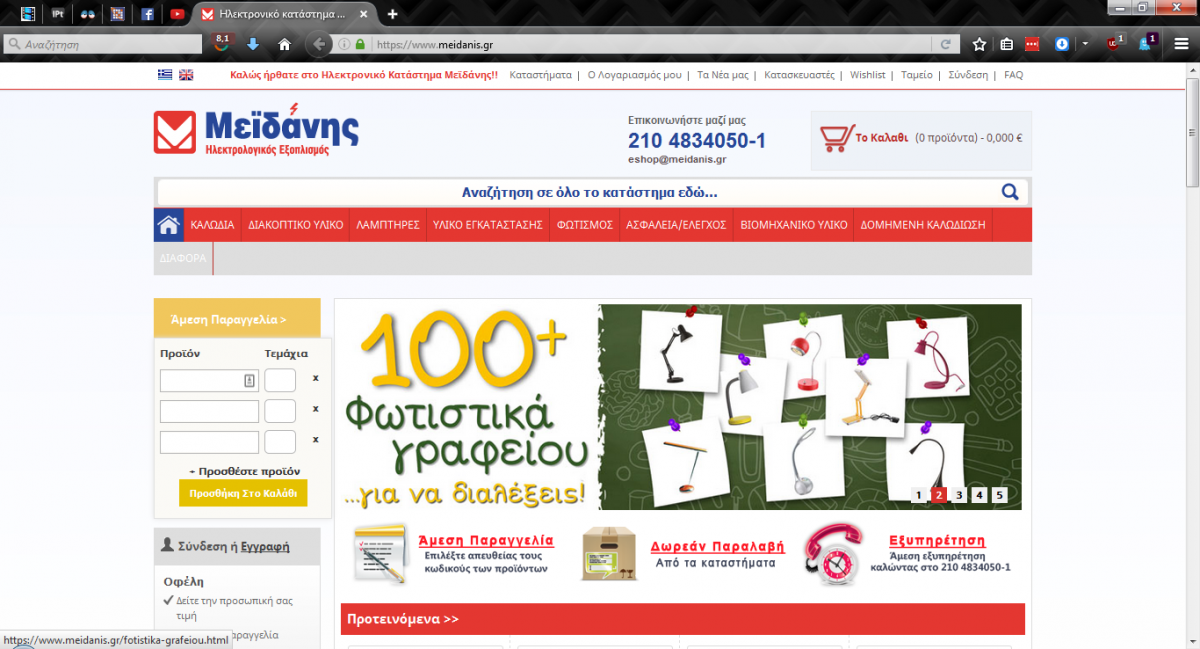This screenshot has height=649, width=1200.
Task: Open the downloads arrow in toolbar
Action: pos(253,44)
